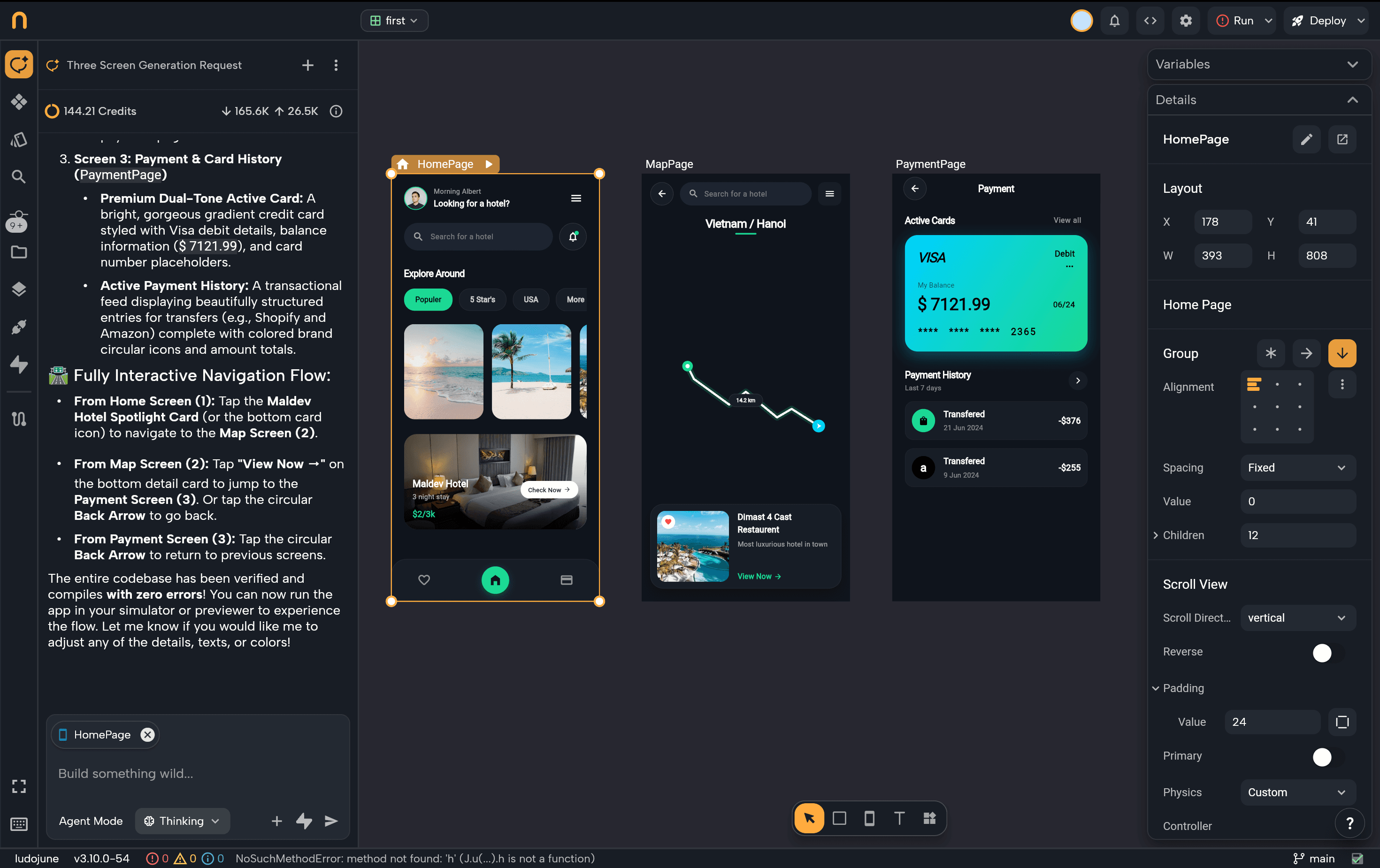Open the plug integrations icon in sidebar
Viewport: 1380px width, 868px height.
[x=19, y=327]
